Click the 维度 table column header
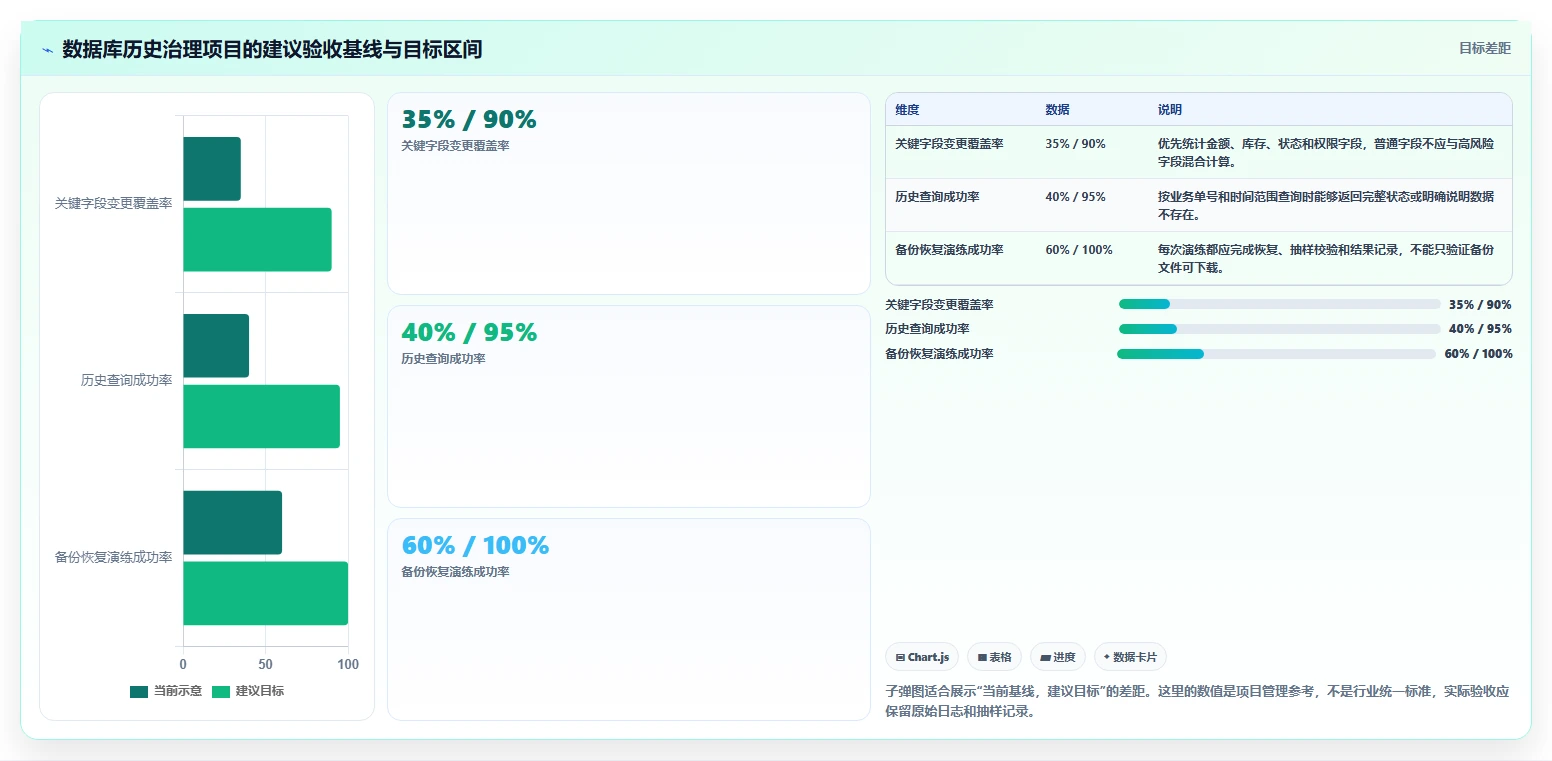1552x761 pixels. (x=907, y=110)
